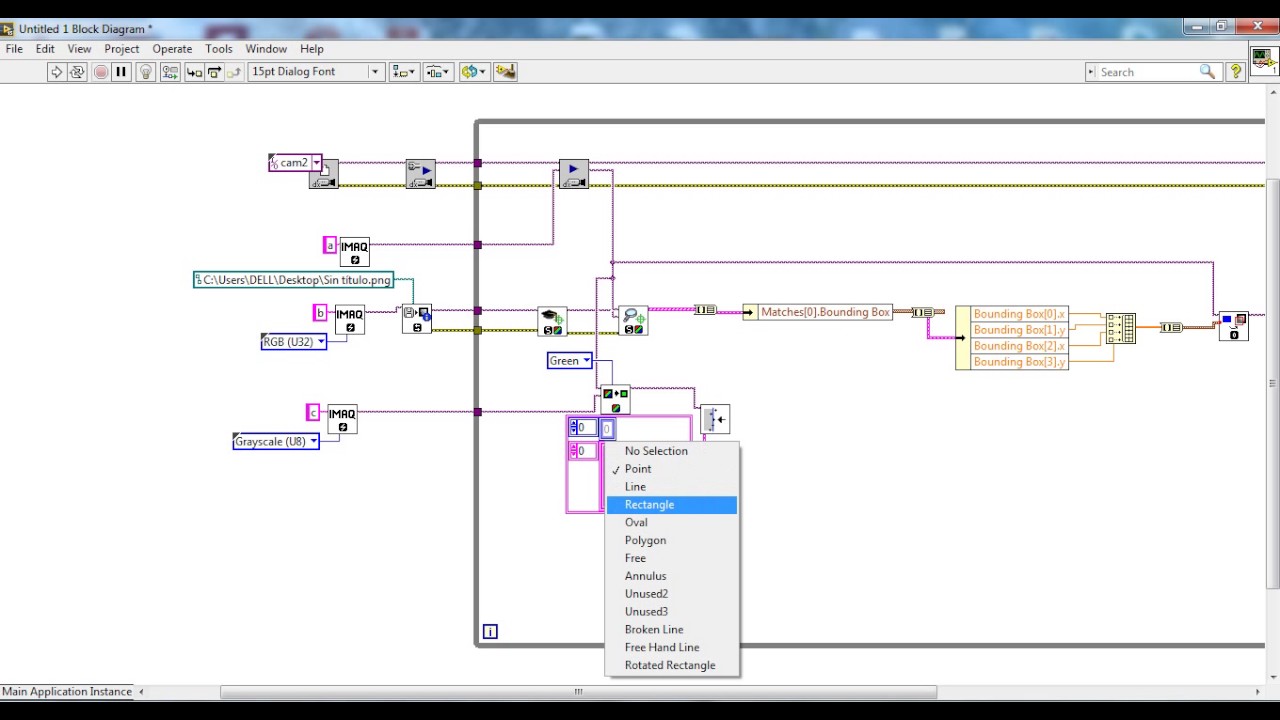Open the RGB (U32) image type dropdown
Image resolution: width=1280 pixels, height=720 pixels.
(x=320, y=342)
